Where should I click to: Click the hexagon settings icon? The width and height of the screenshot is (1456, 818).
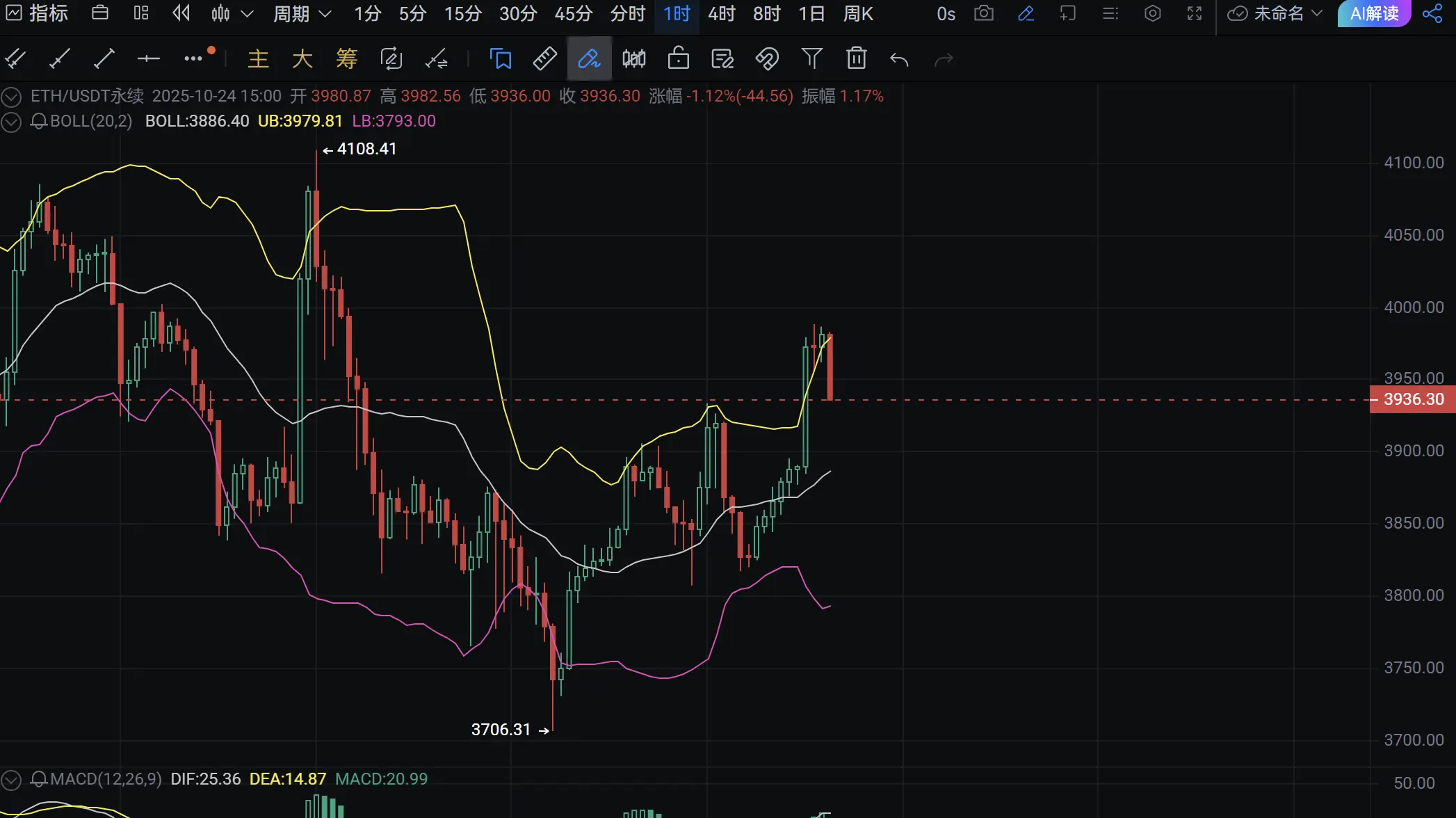click(x=1152, y=13)
